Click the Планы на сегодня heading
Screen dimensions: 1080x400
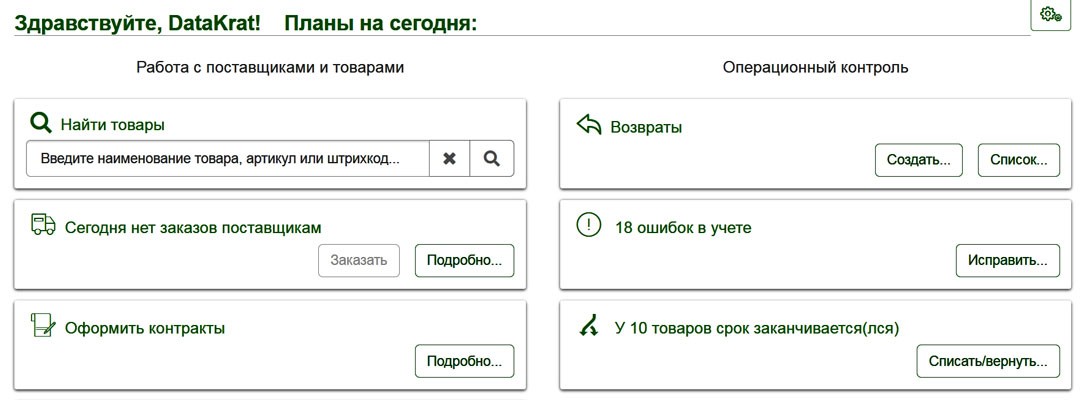[x=381, y=23]
